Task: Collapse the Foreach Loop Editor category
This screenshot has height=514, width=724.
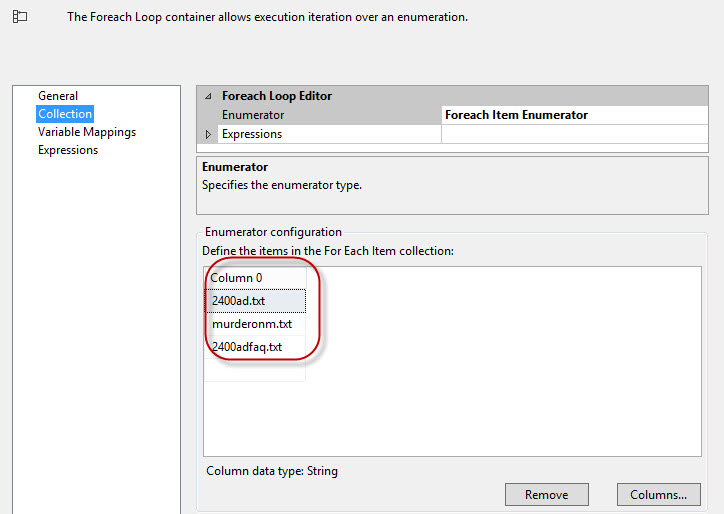Action: coord(208,96)
